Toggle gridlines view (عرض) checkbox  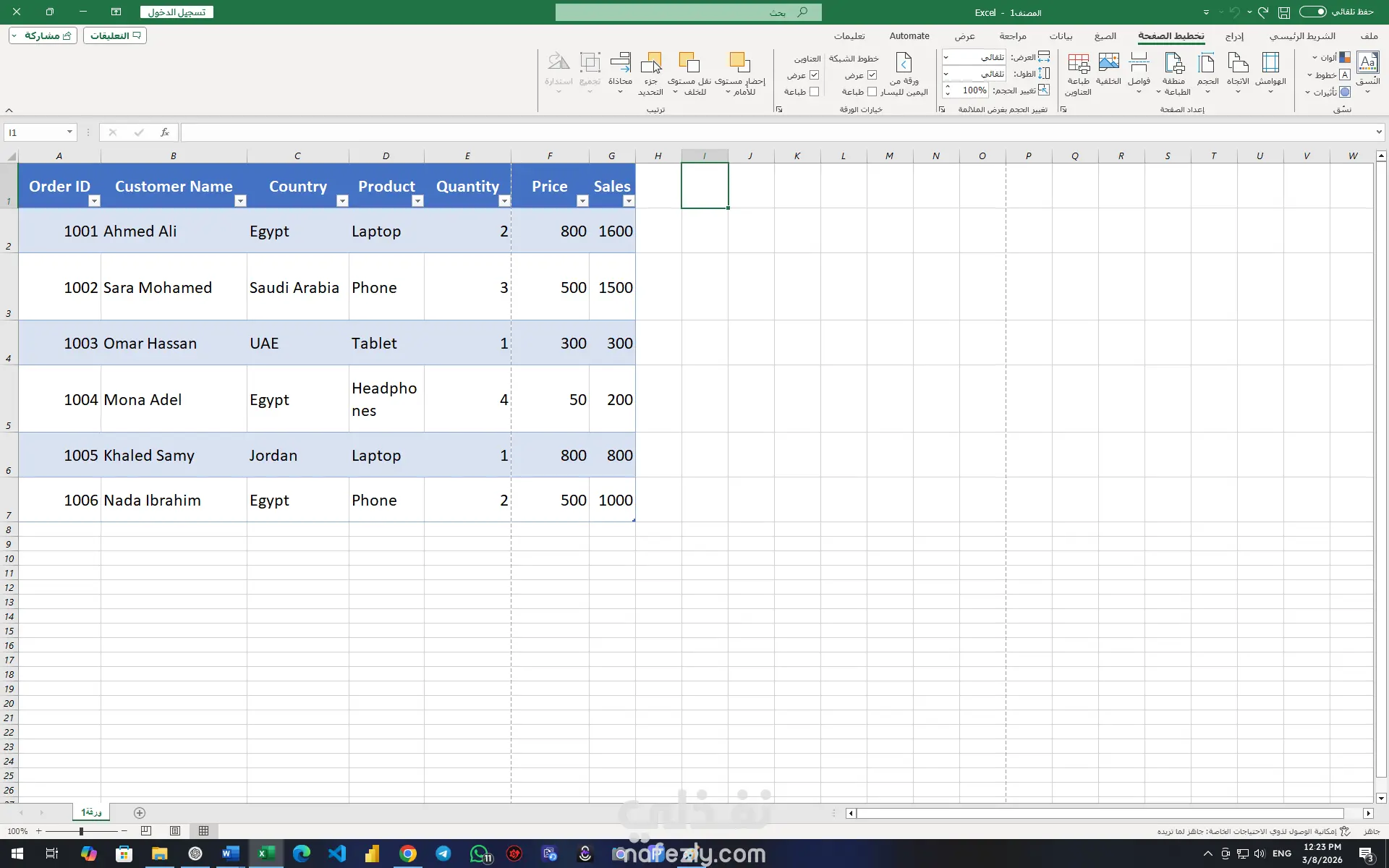tap(872, 75)
